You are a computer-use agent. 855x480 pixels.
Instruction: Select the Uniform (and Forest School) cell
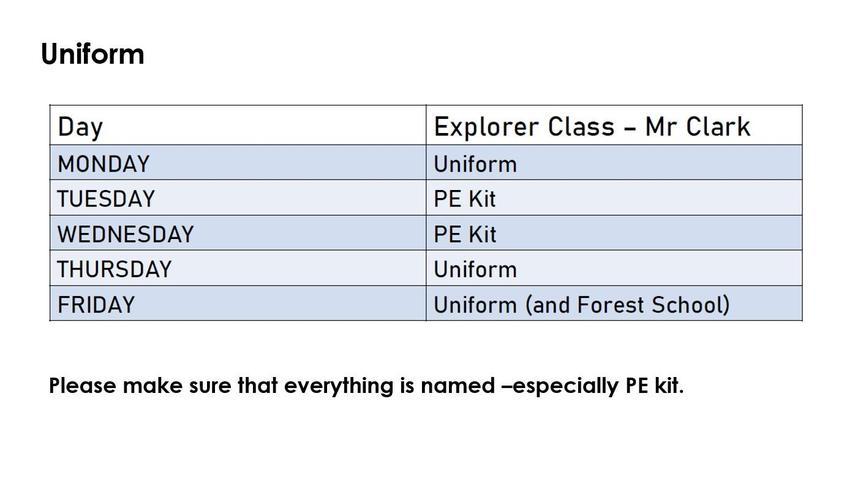[614, 303]
